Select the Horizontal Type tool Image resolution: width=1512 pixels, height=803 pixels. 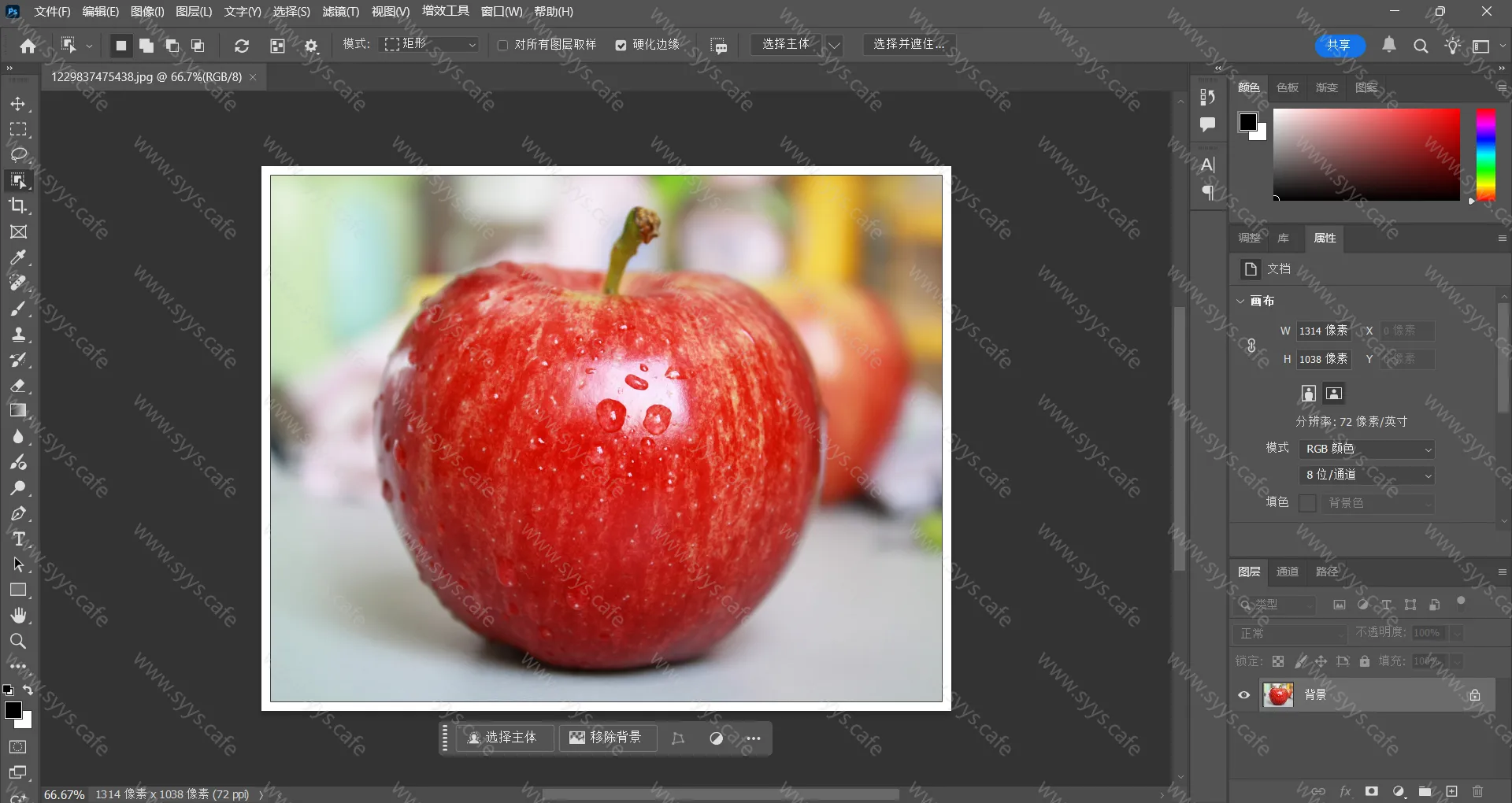click(x=18, y=538)
